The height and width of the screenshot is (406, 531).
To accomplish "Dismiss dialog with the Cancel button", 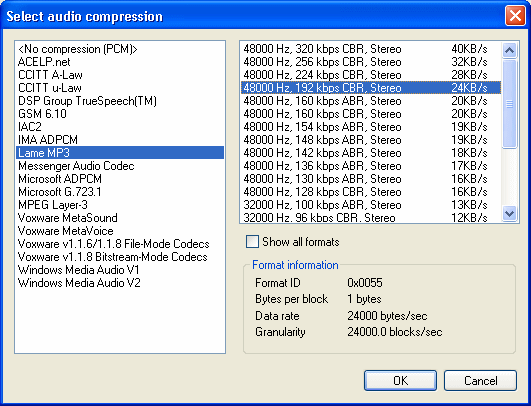I will click(480, 380).
